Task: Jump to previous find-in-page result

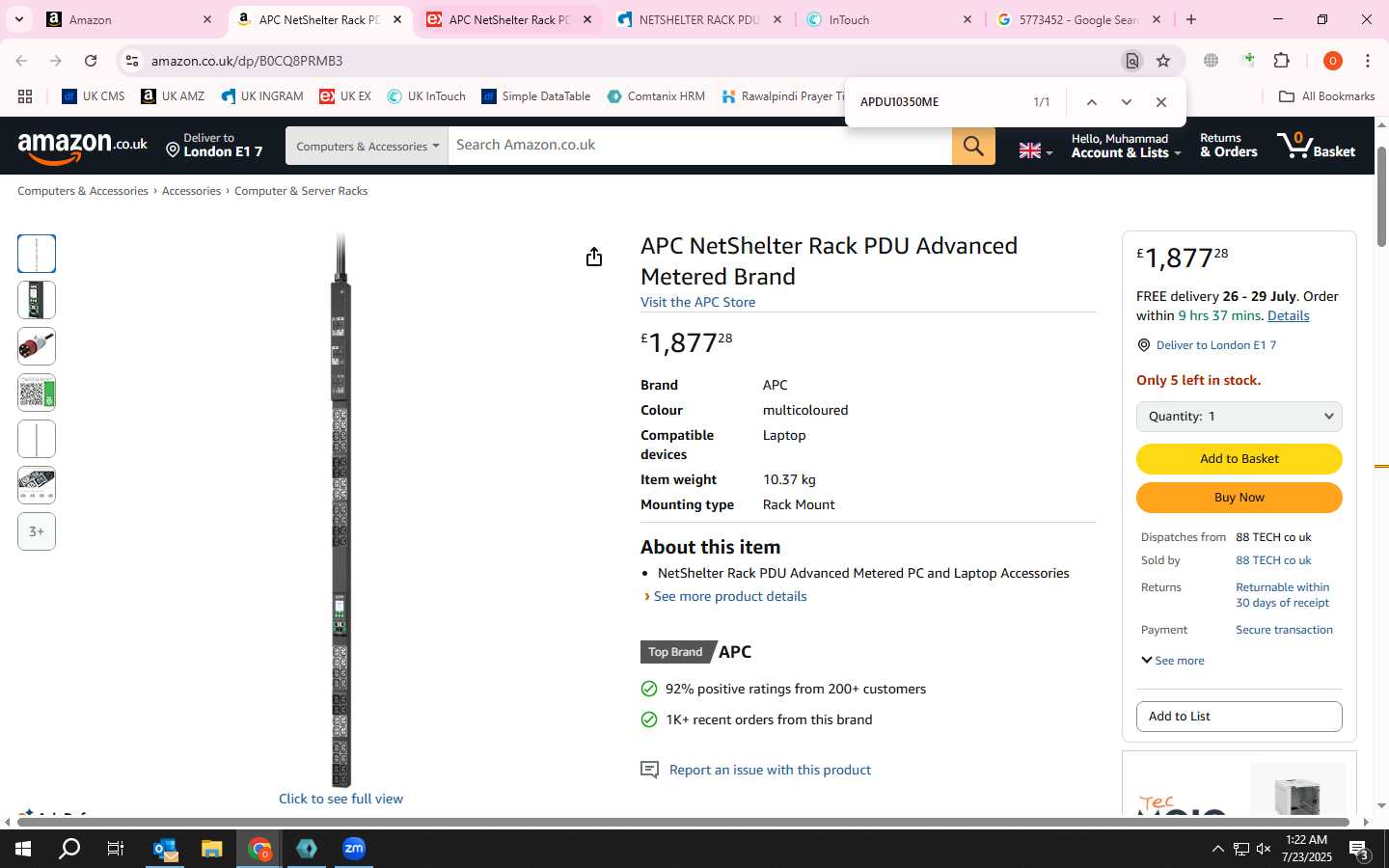Action: (x=1091, y=102)
